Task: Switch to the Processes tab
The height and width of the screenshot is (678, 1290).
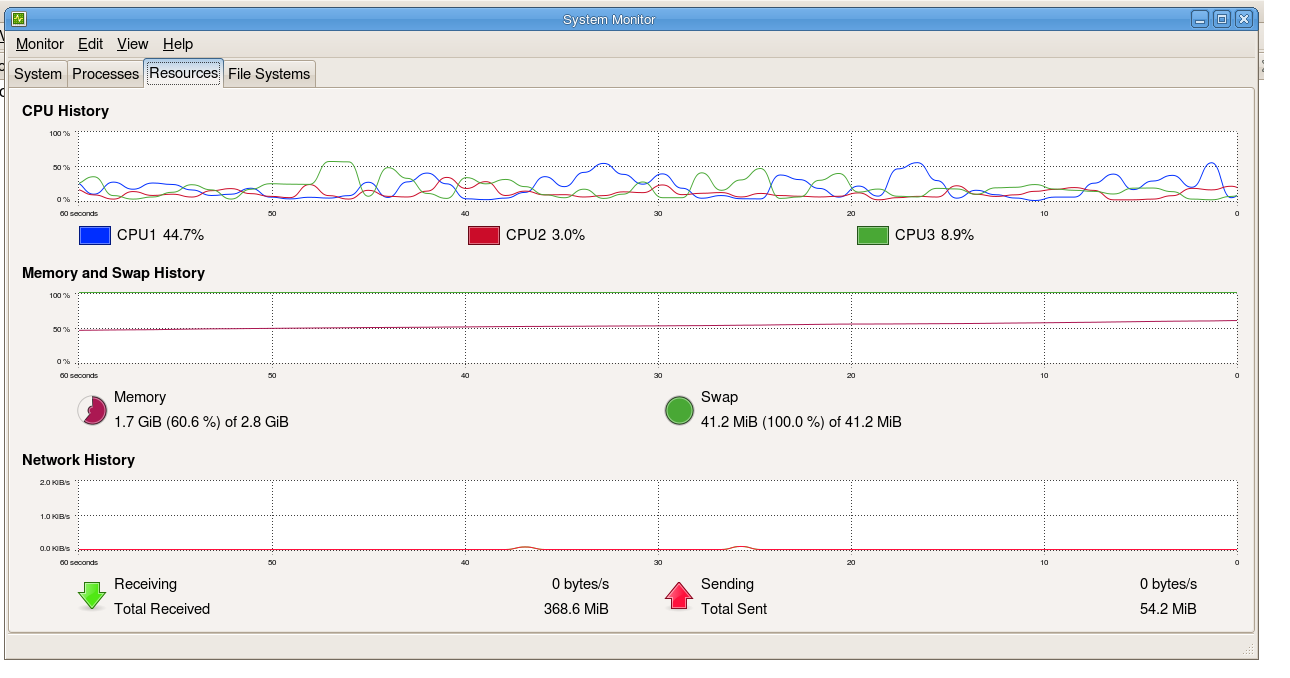Action: (x=105, y=73)
